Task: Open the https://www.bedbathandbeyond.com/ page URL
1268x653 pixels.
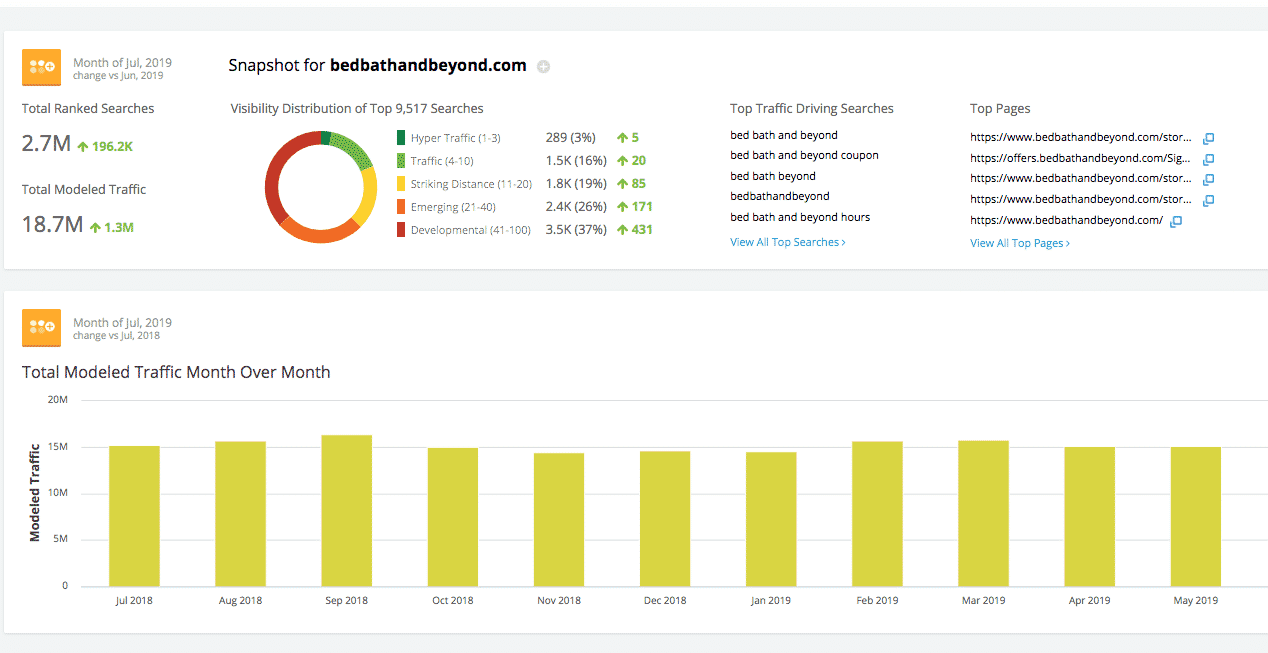Action: click(x=1066, y=220)
